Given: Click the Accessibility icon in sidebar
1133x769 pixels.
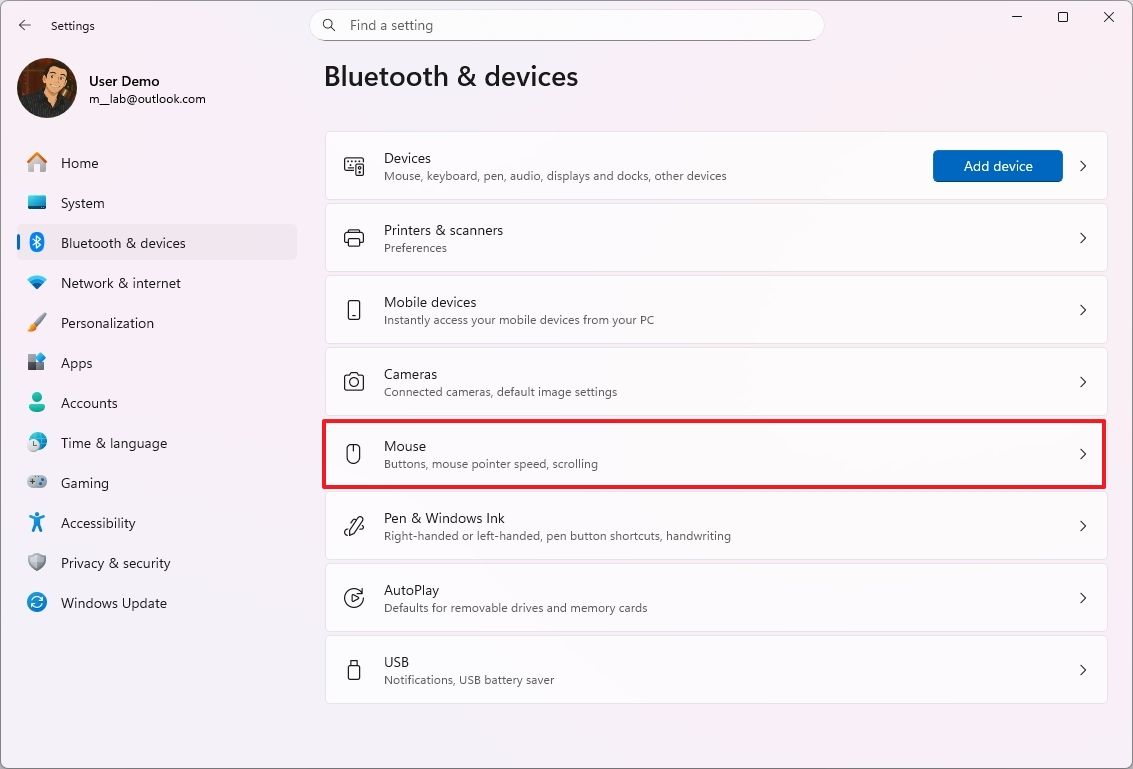Looking at the screenshot, I should [x=37, y=523].
